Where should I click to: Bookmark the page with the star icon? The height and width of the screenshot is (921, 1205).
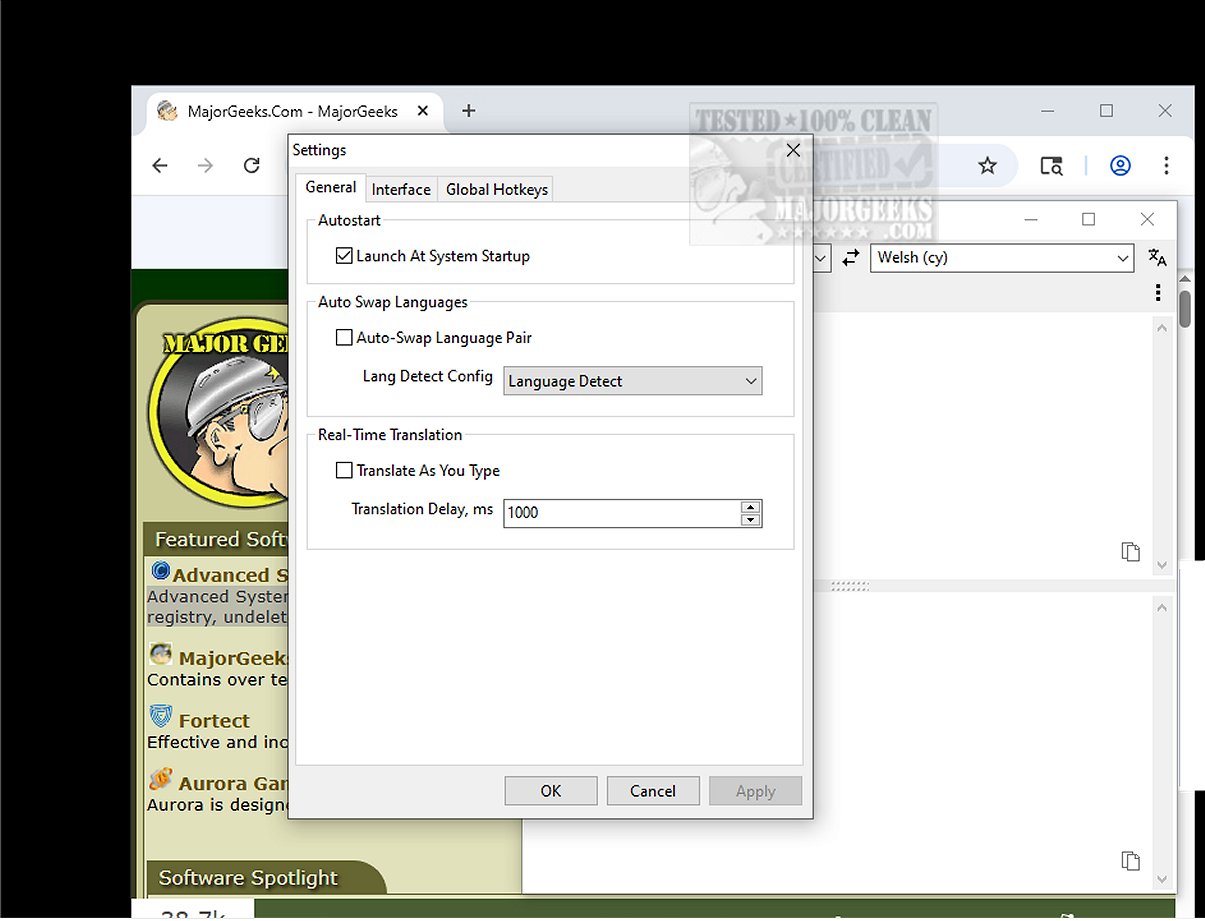click(987, 166)
